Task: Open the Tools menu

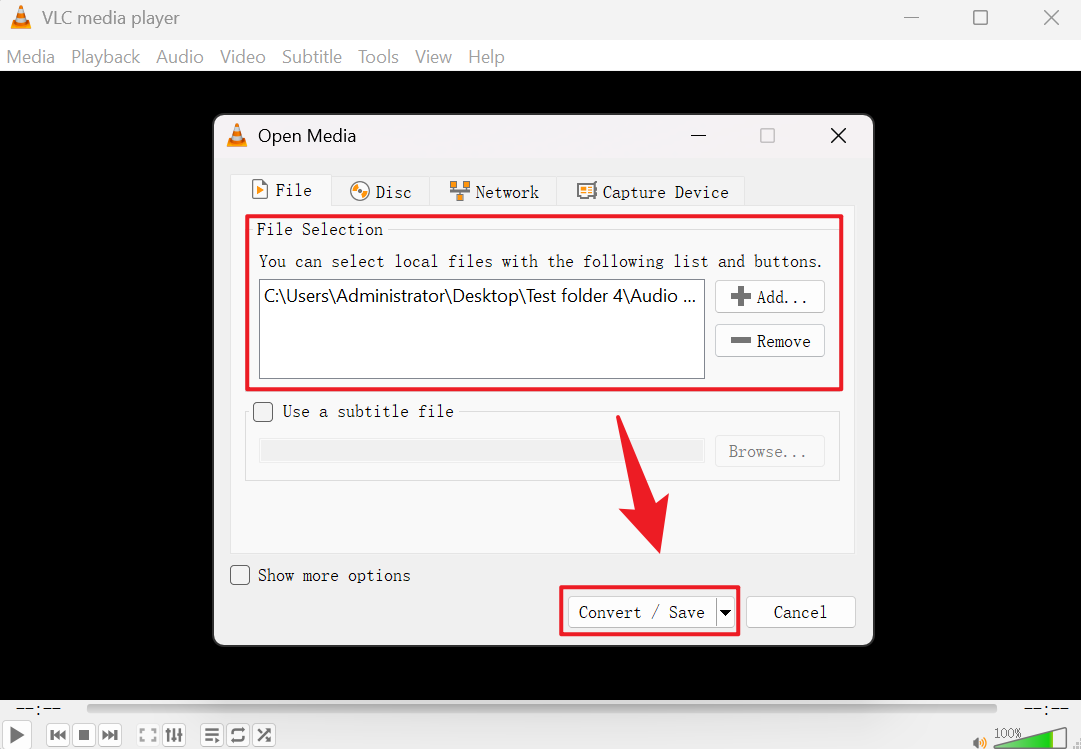Action: 378,57
